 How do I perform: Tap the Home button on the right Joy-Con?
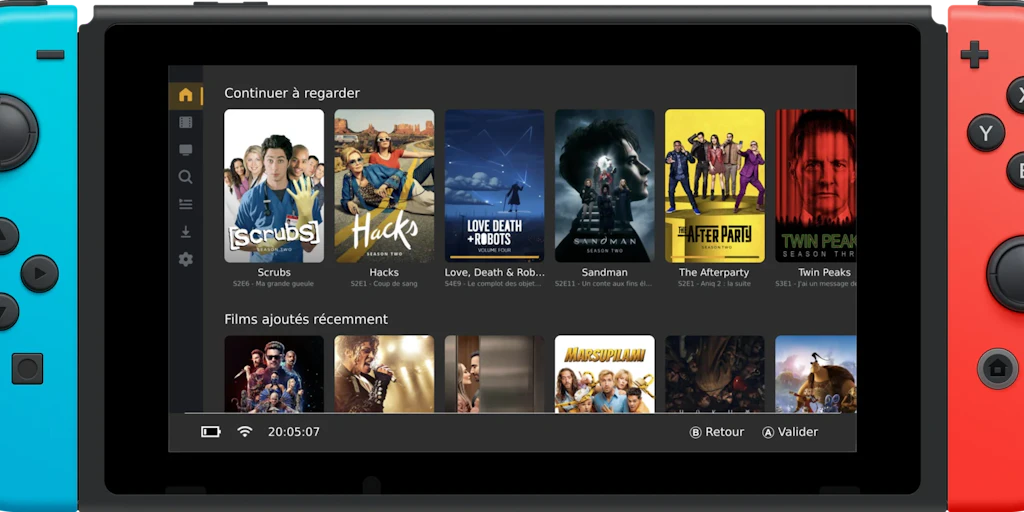(x=997, y=368)
